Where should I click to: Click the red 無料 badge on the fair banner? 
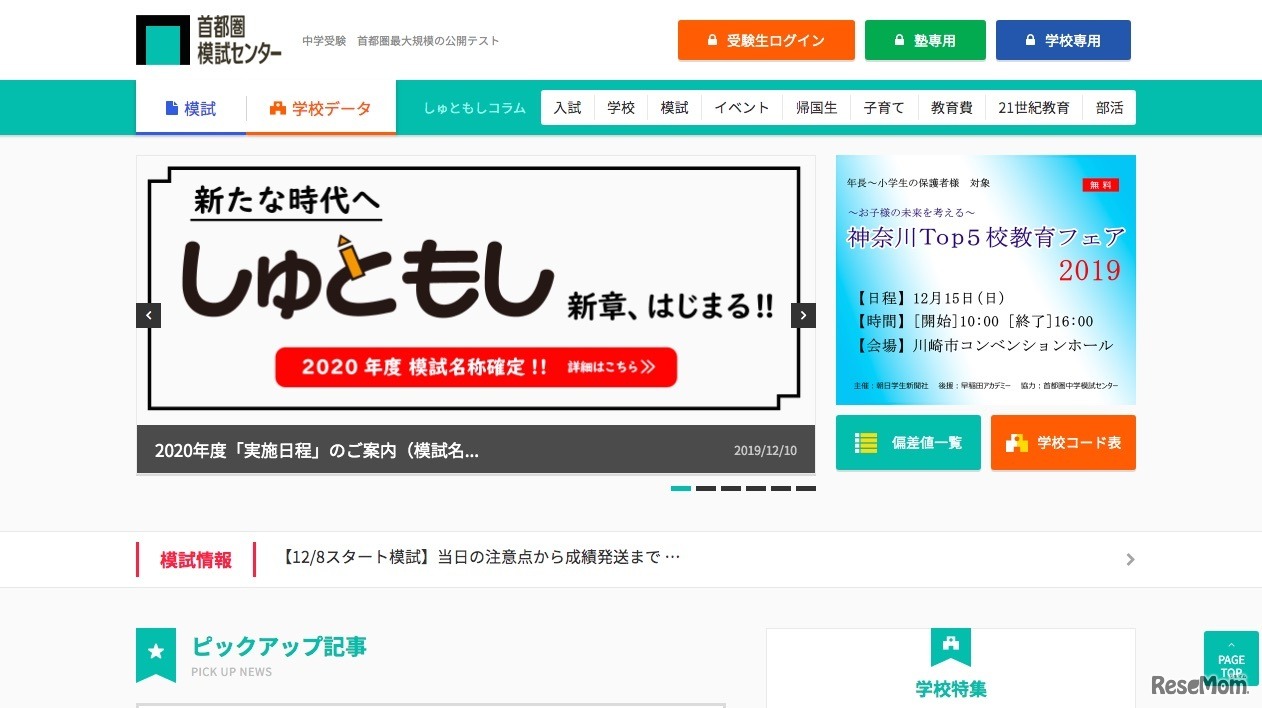[1103, 184]
